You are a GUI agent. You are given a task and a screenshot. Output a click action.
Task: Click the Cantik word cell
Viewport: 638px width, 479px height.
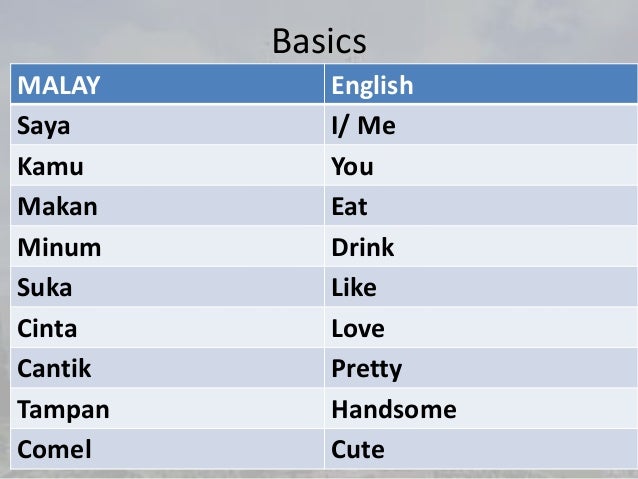point(167,367)
